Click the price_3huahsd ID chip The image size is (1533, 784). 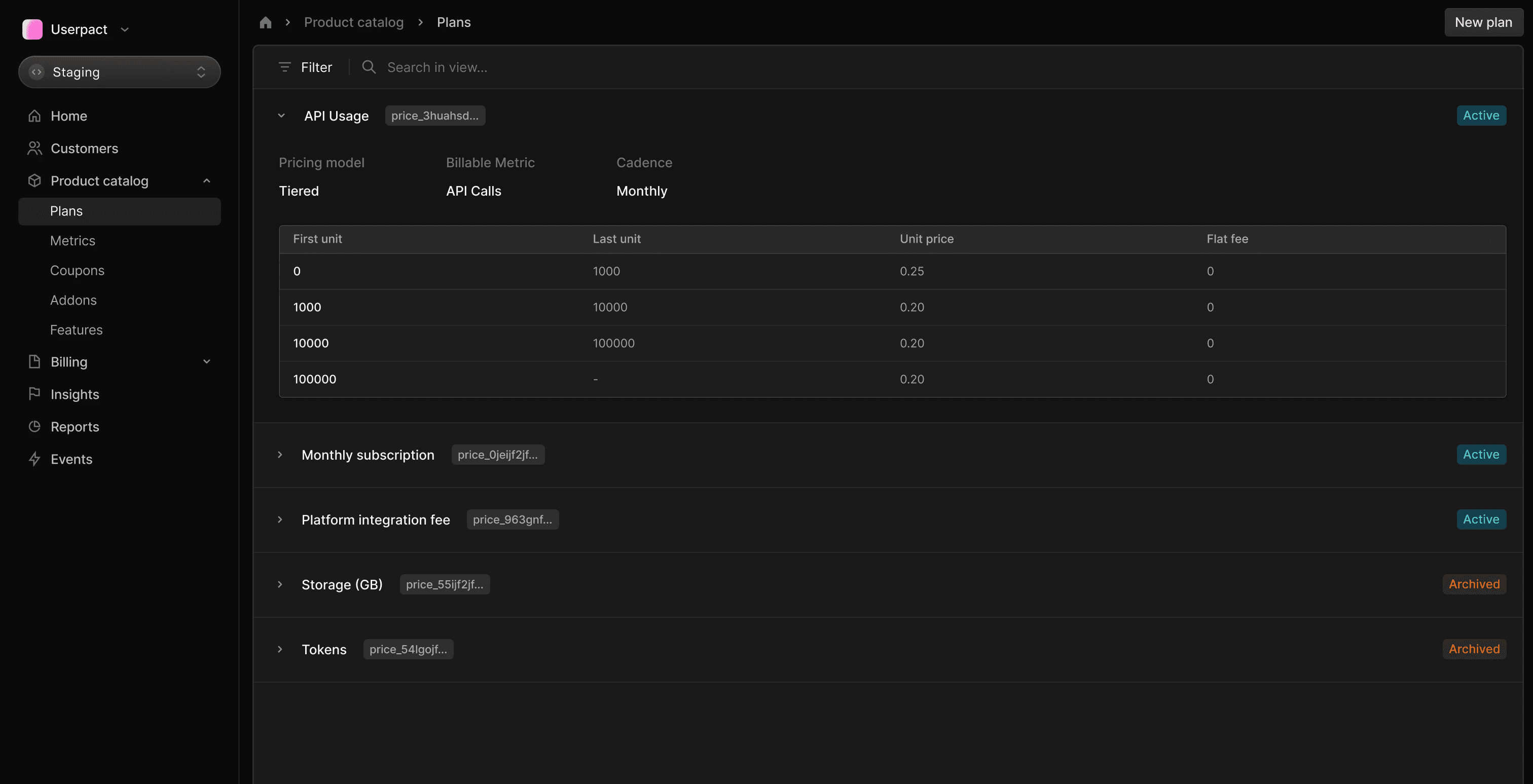tap(434, 116)
